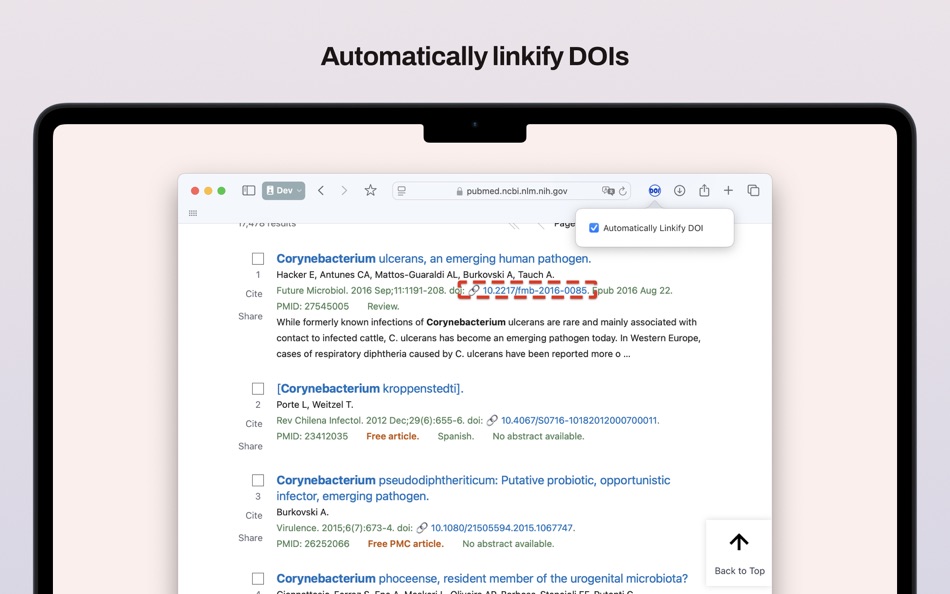
Task: Reload the page with the refresh icon
Action: 622,191
